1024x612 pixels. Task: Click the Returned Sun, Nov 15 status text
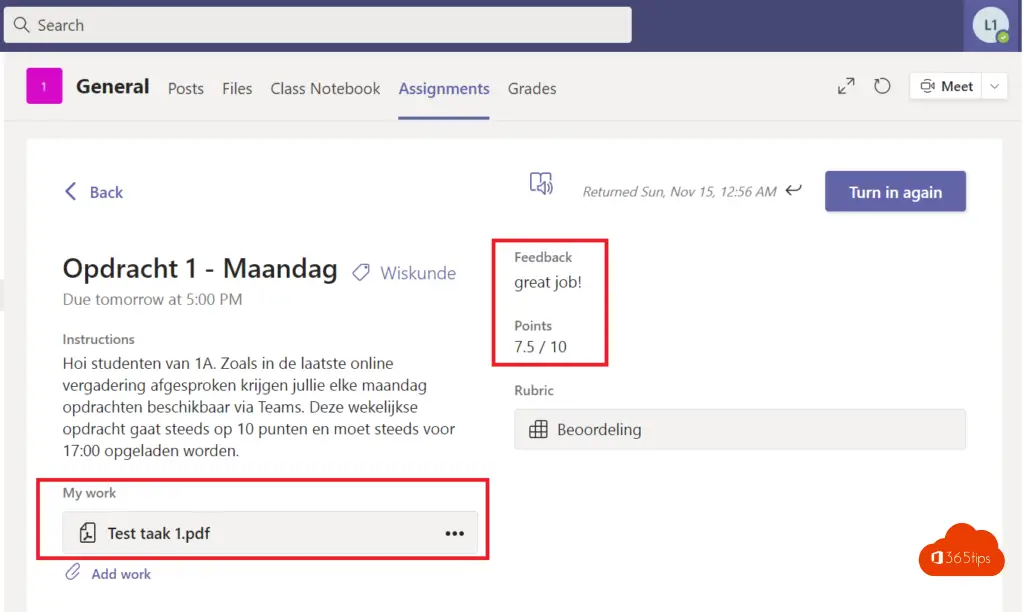(679, 191)
